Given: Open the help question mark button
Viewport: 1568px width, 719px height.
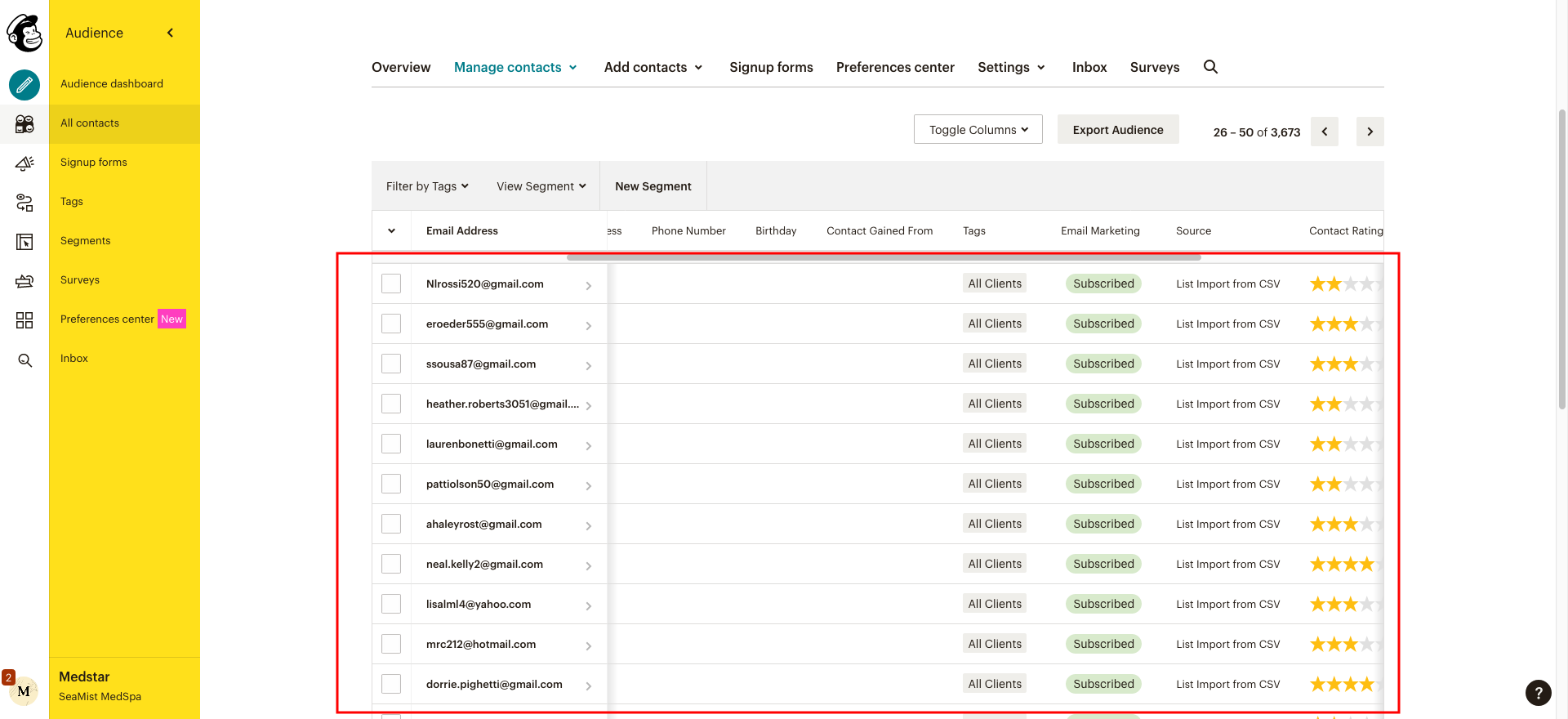Looking at the screenshot, I should 1538,693.
